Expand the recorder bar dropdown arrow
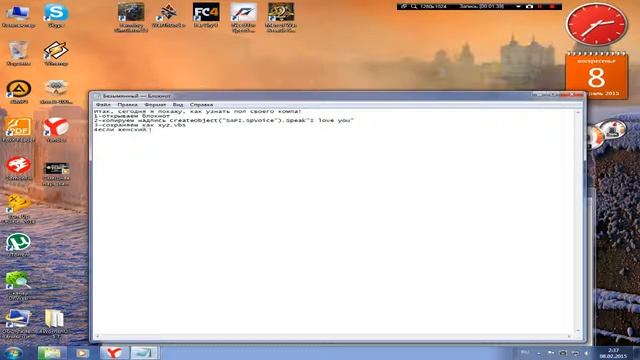The height and width of the screenshot is (360, 640). tap(518, 7)
